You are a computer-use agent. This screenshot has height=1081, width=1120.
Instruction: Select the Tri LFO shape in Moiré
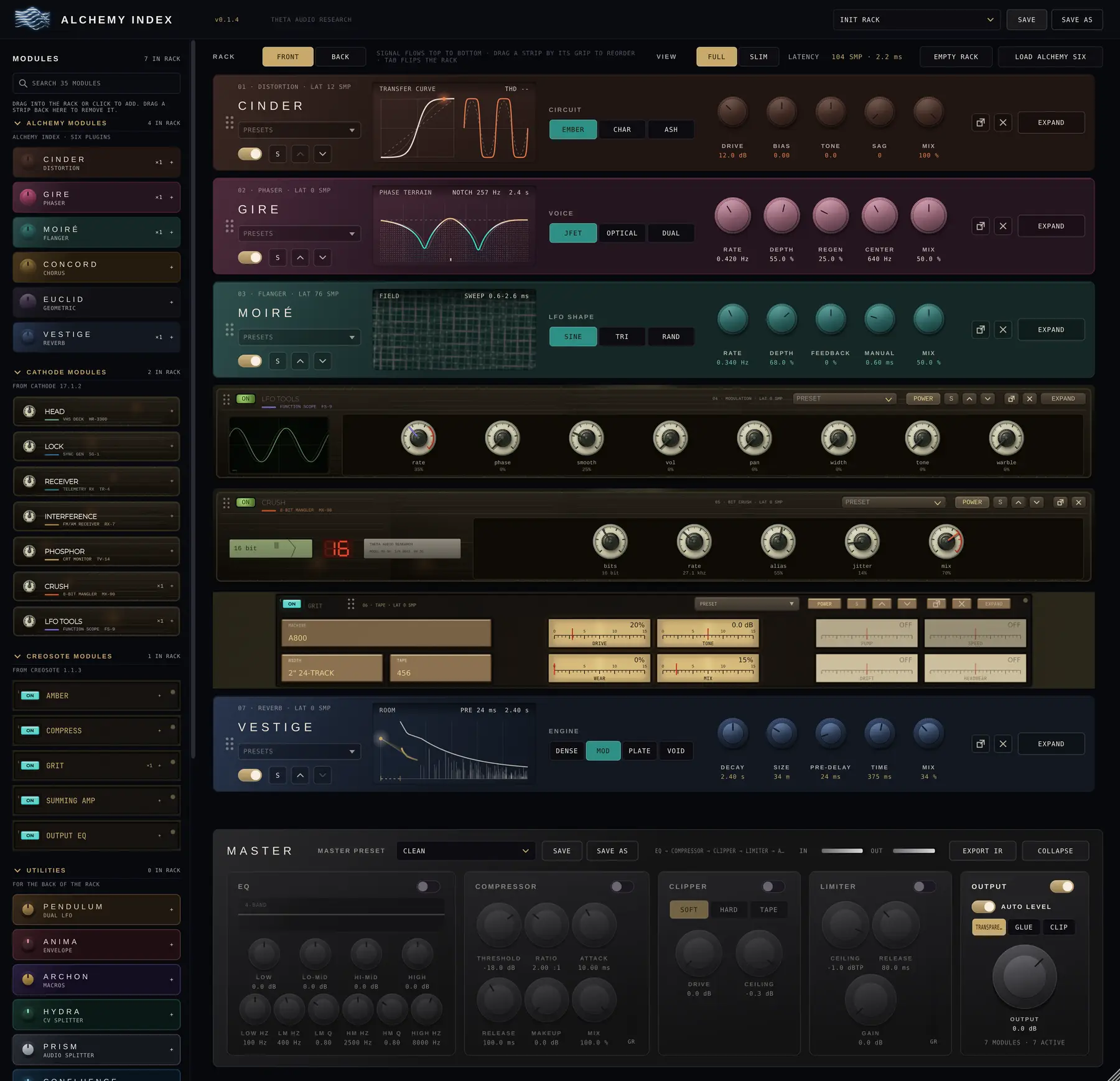click(622, 336)
